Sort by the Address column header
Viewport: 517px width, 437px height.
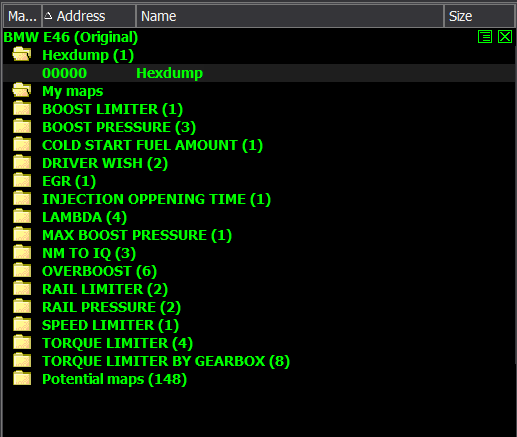point(89,16)
